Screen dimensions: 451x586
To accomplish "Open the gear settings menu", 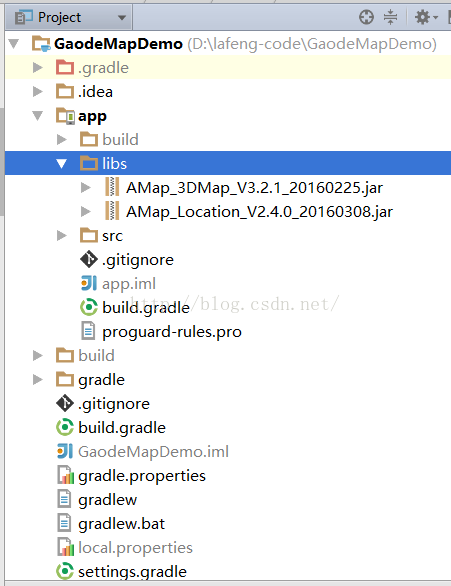I will (x=426, y=17).
